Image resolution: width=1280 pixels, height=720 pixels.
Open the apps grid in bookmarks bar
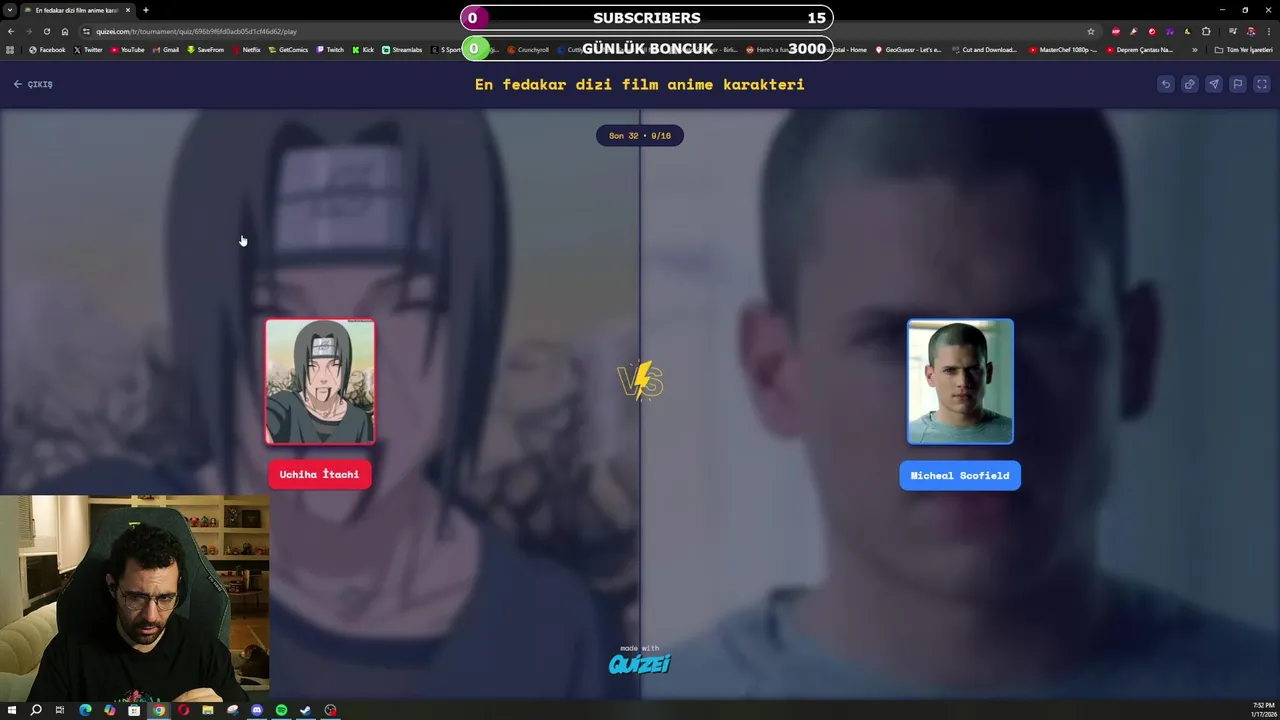10,50
